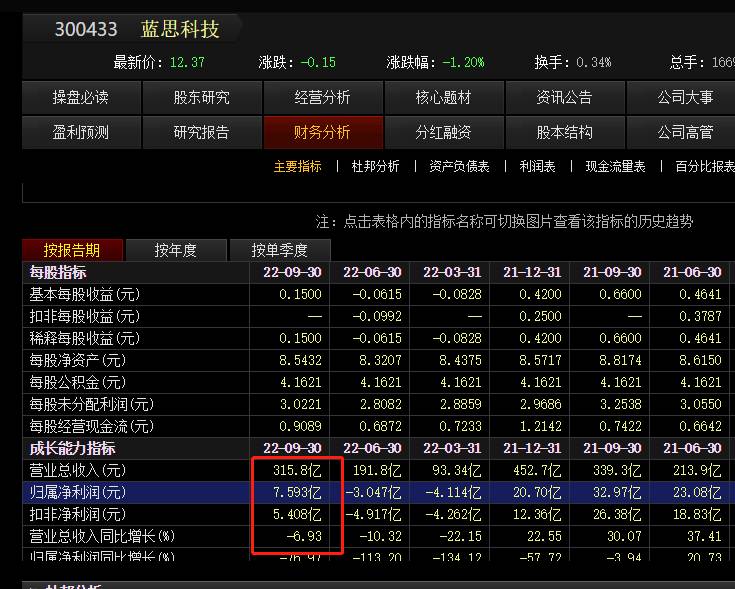
Task: Click 每股未分配利润 value 3.0221
Action: 300,404
